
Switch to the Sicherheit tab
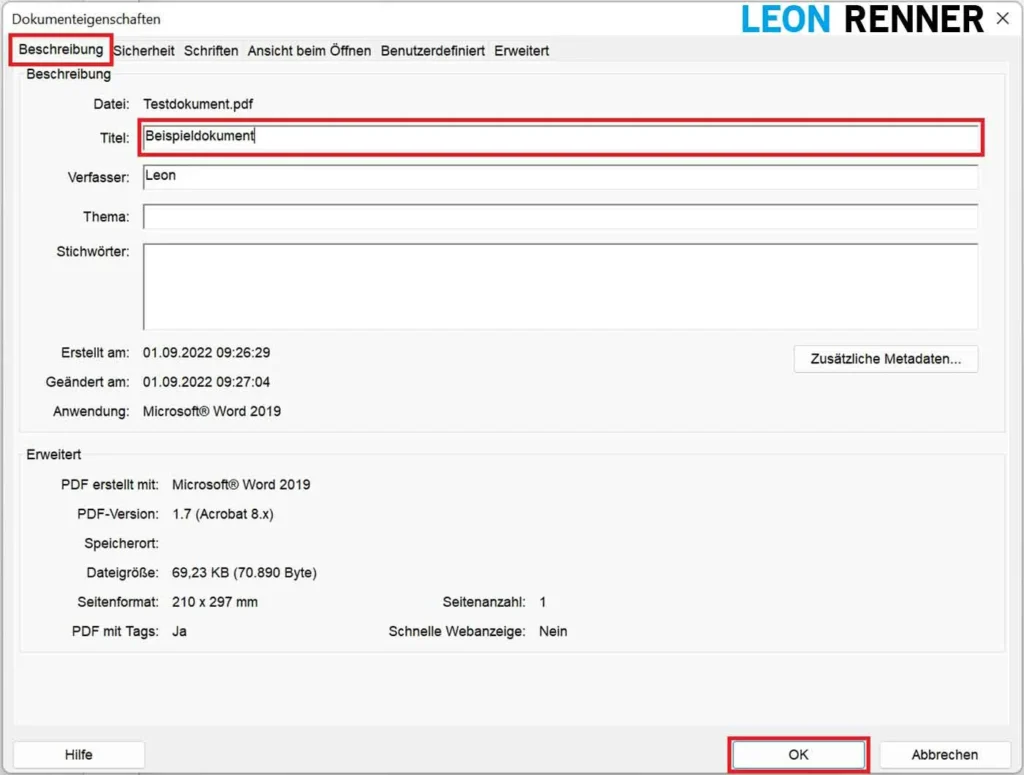click(144, 50)
